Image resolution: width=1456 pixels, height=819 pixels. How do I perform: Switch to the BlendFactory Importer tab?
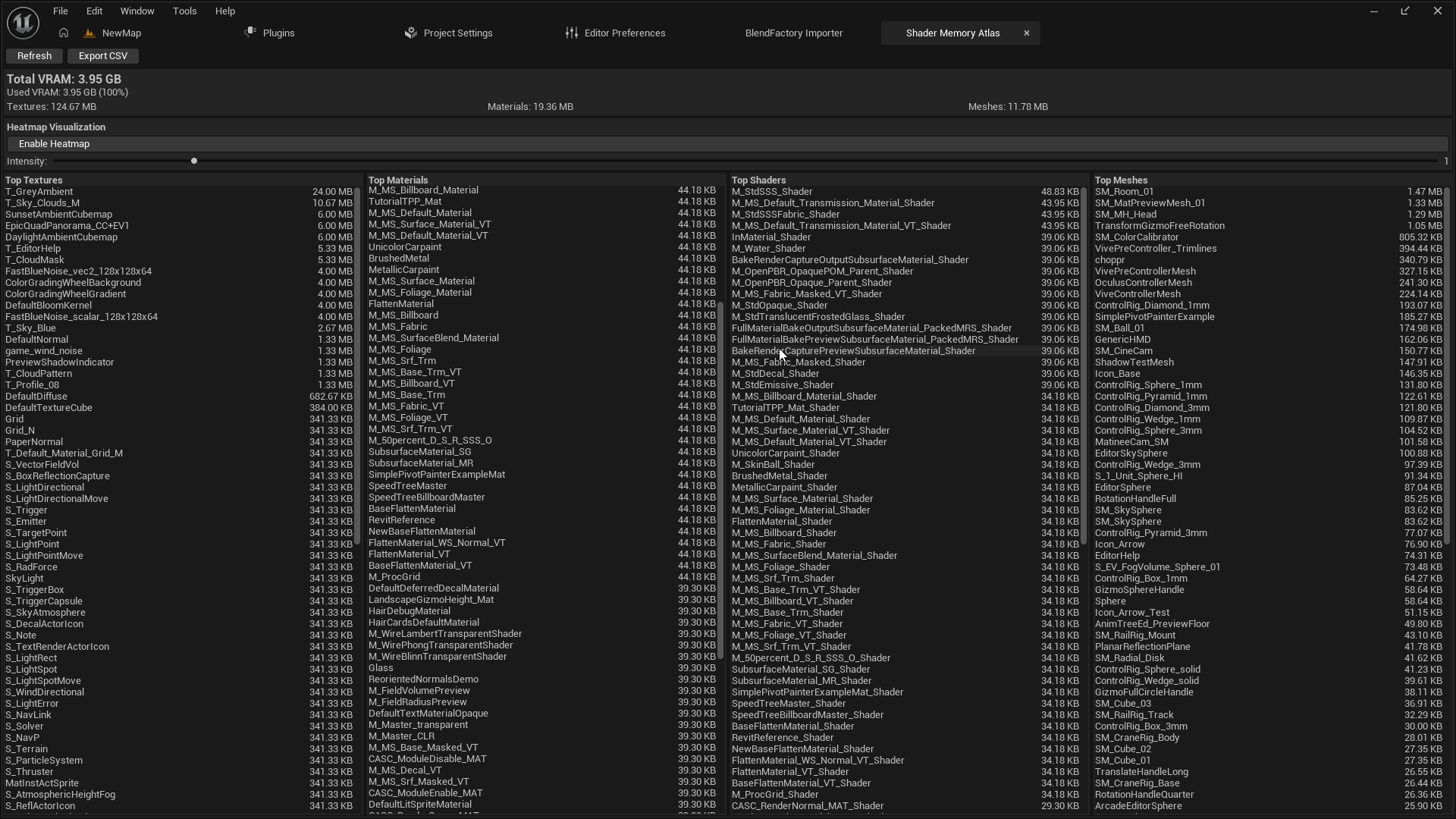(794, 33)
